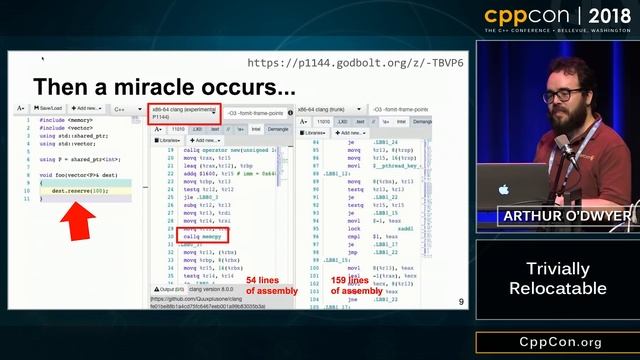Toggle the 11010 binary filter in trunk pane

click(323, 122)
